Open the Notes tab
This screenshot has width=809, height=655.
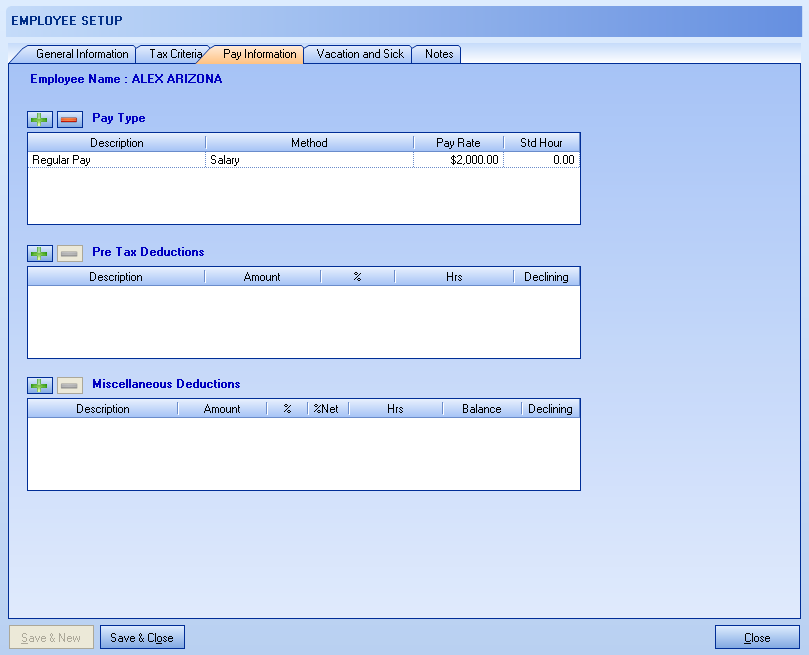439,54
